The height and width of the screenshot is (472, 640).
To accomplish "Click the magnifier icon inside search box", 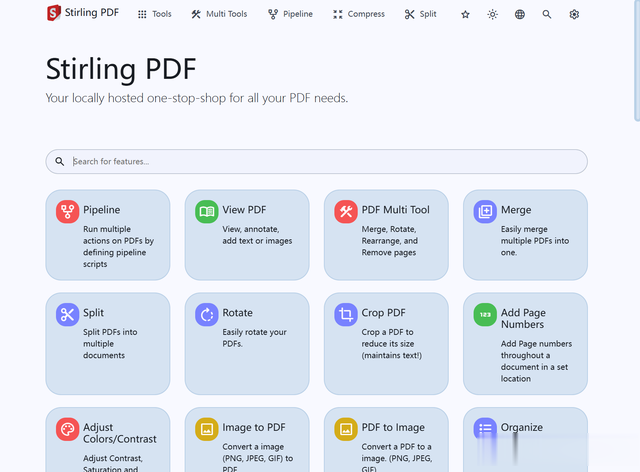I will tap(60, 161).
